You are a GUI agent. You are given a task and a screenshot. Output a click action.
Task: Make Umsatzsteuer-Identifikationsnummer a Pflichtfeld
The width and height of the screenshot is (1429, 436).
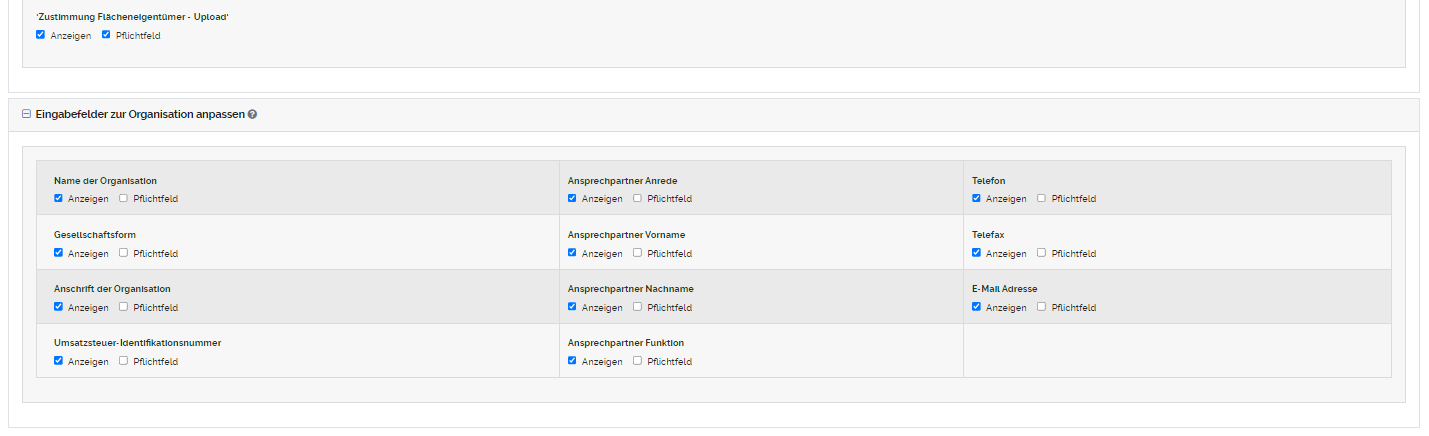point(123,360)
